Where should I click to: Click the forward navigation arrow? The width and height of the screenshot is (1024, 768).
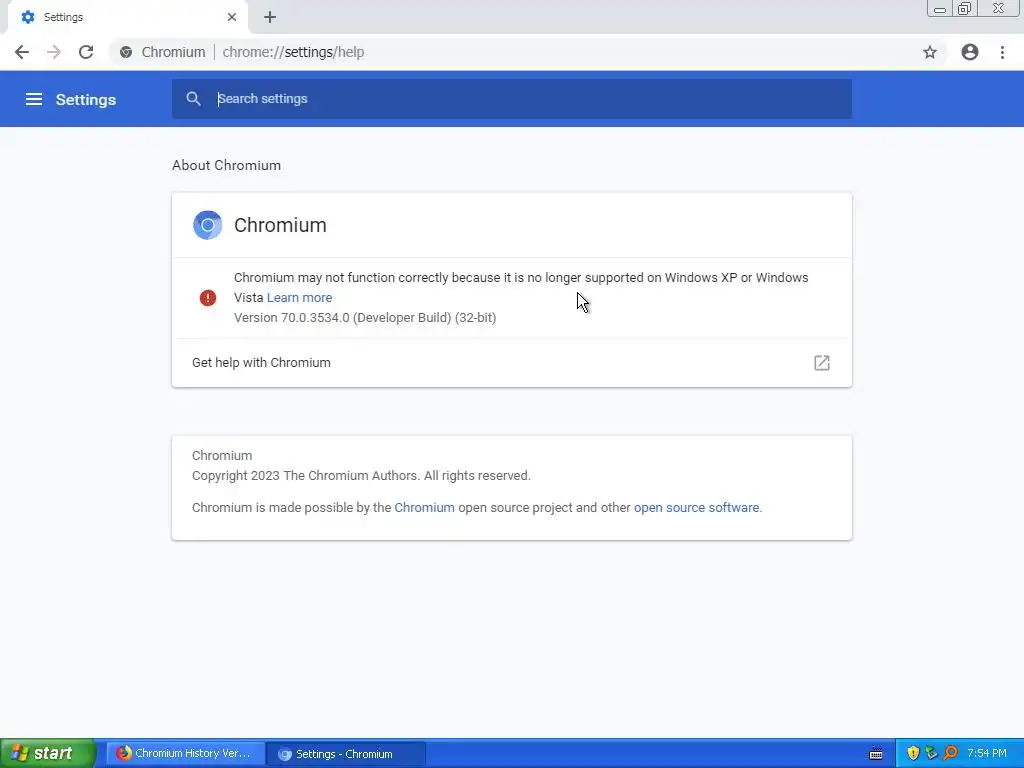[x=54, y=52]
